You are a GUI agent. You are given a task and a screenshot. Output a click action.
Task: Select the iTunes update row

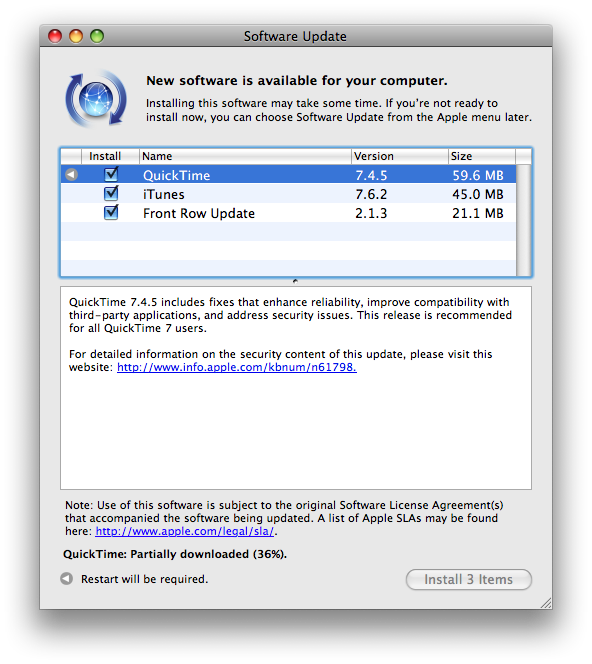[x=288, y=194]
